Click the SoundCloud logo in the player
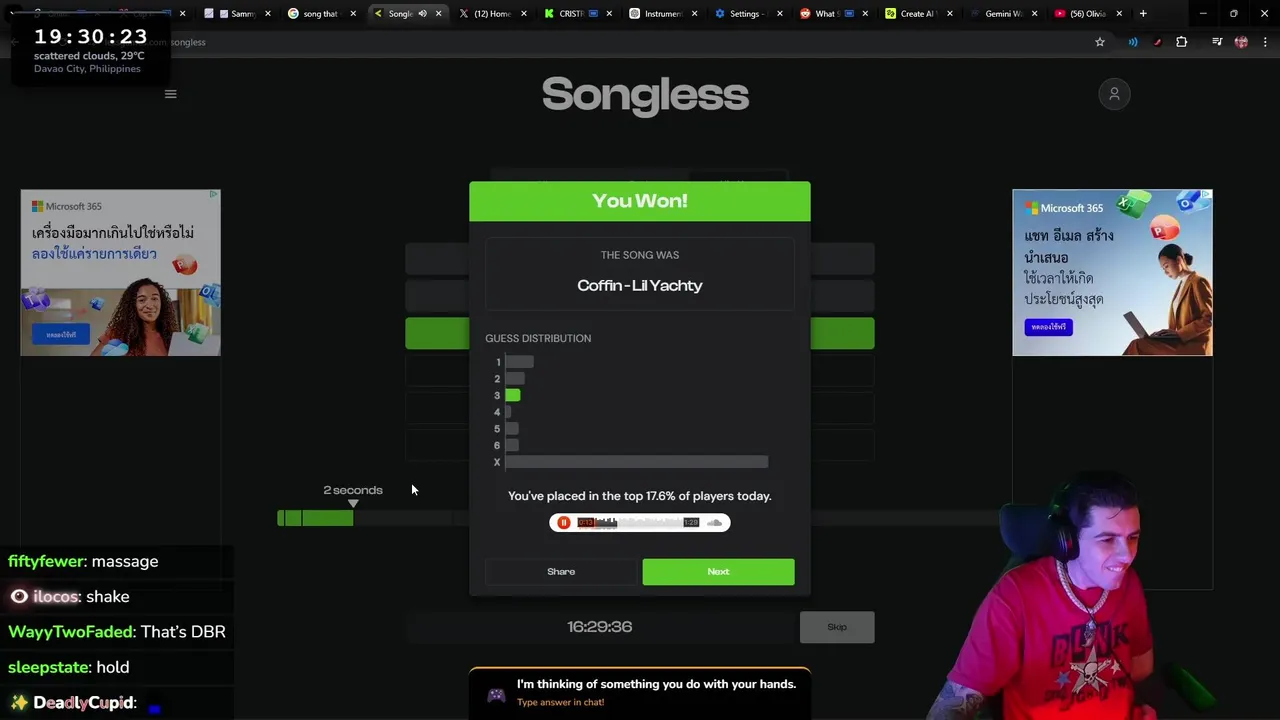Screen dimensions: 1280x720 714,522
